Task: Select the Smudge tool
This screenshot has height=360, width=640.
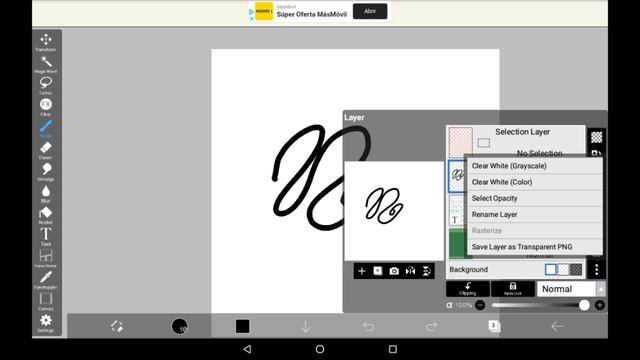Action: [46, 172]
